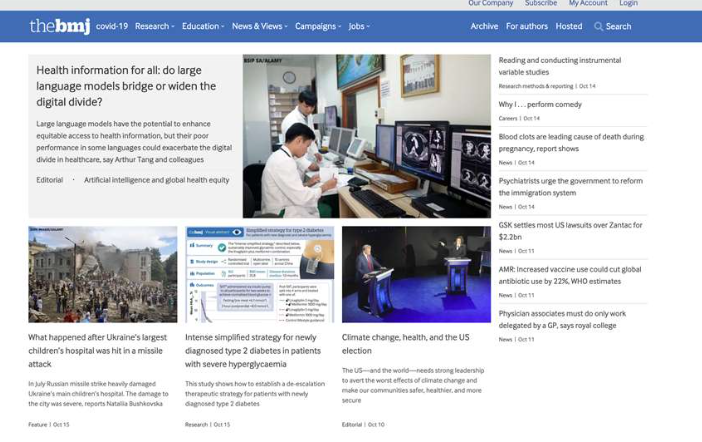Open the large language models headline article
Screen dimensions: 702x442
coord(126,86)
